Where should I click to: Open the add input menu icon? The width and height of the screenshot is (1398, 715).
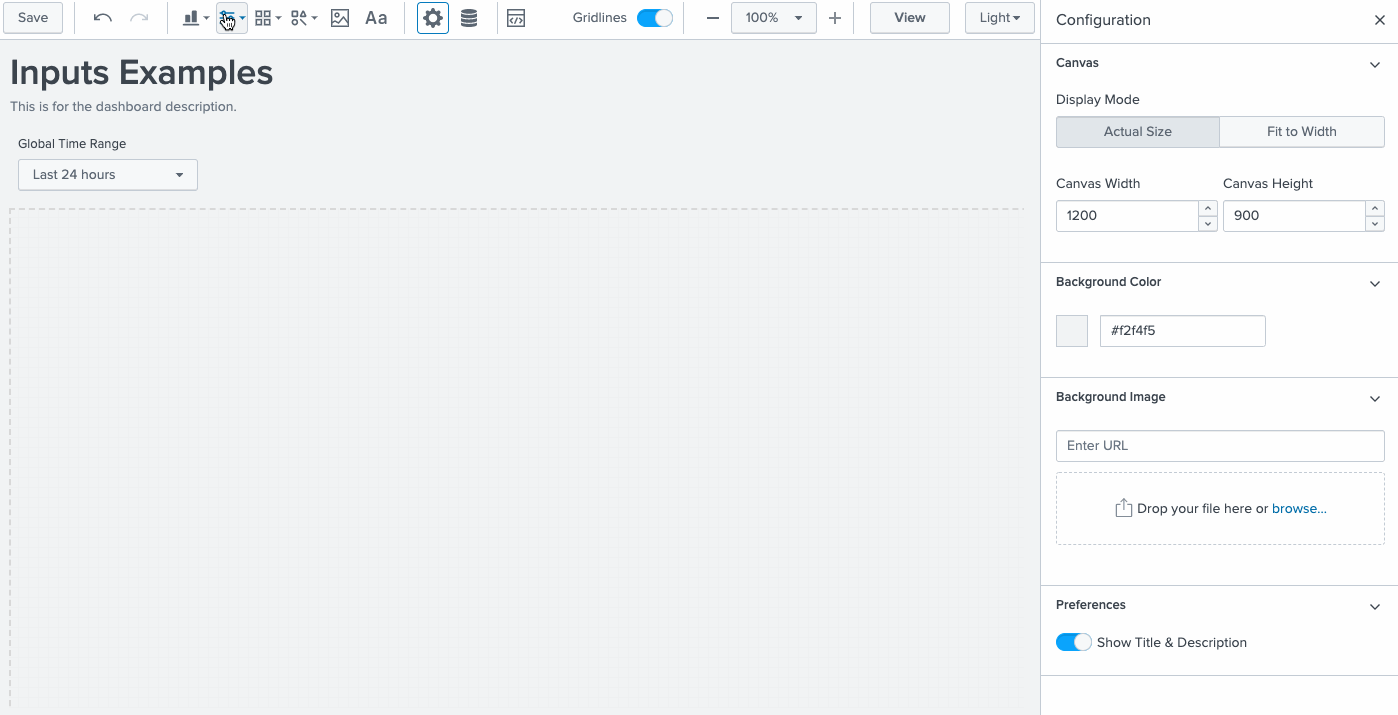(x=231, y=18)
